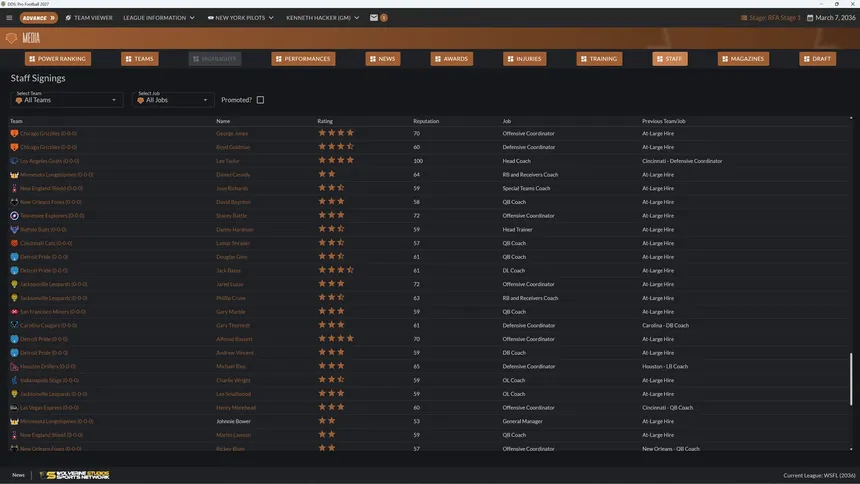Open the Power Ranking tab
Image resolution: width=860 pixels, height=484 pixels.
coord(58,59)
